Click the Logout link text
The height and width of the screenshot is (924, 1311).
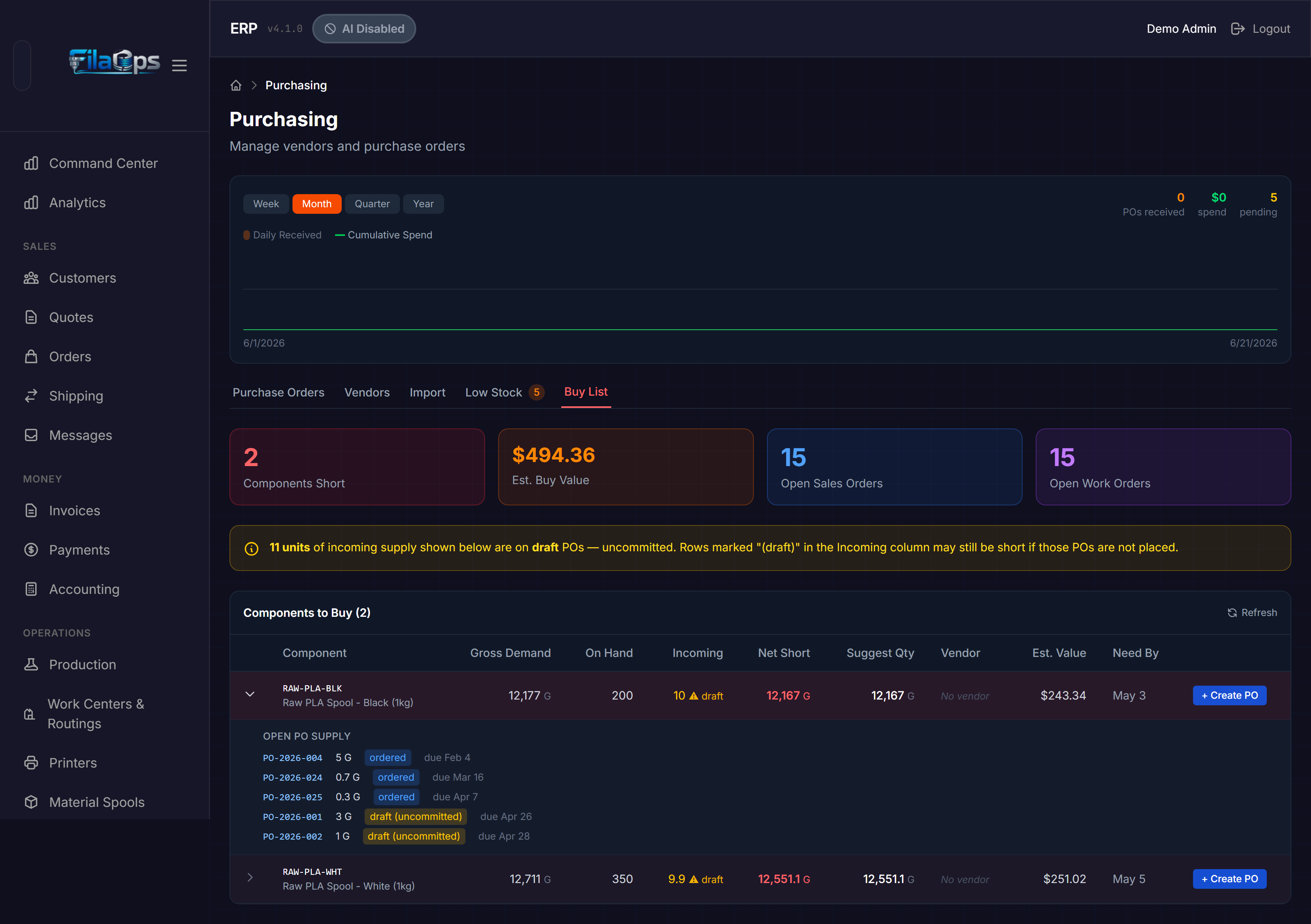1271,29
